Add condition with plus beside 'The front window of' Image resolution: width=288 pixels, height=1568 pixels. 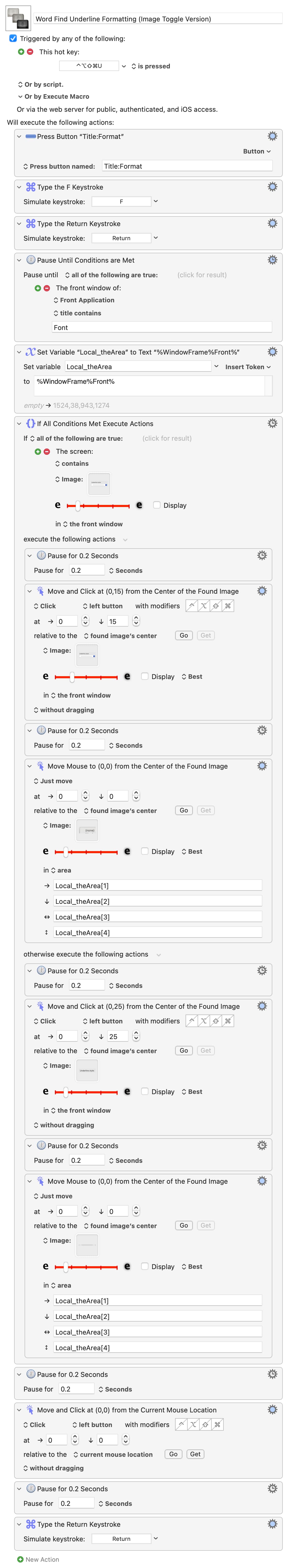coord(38,288)
